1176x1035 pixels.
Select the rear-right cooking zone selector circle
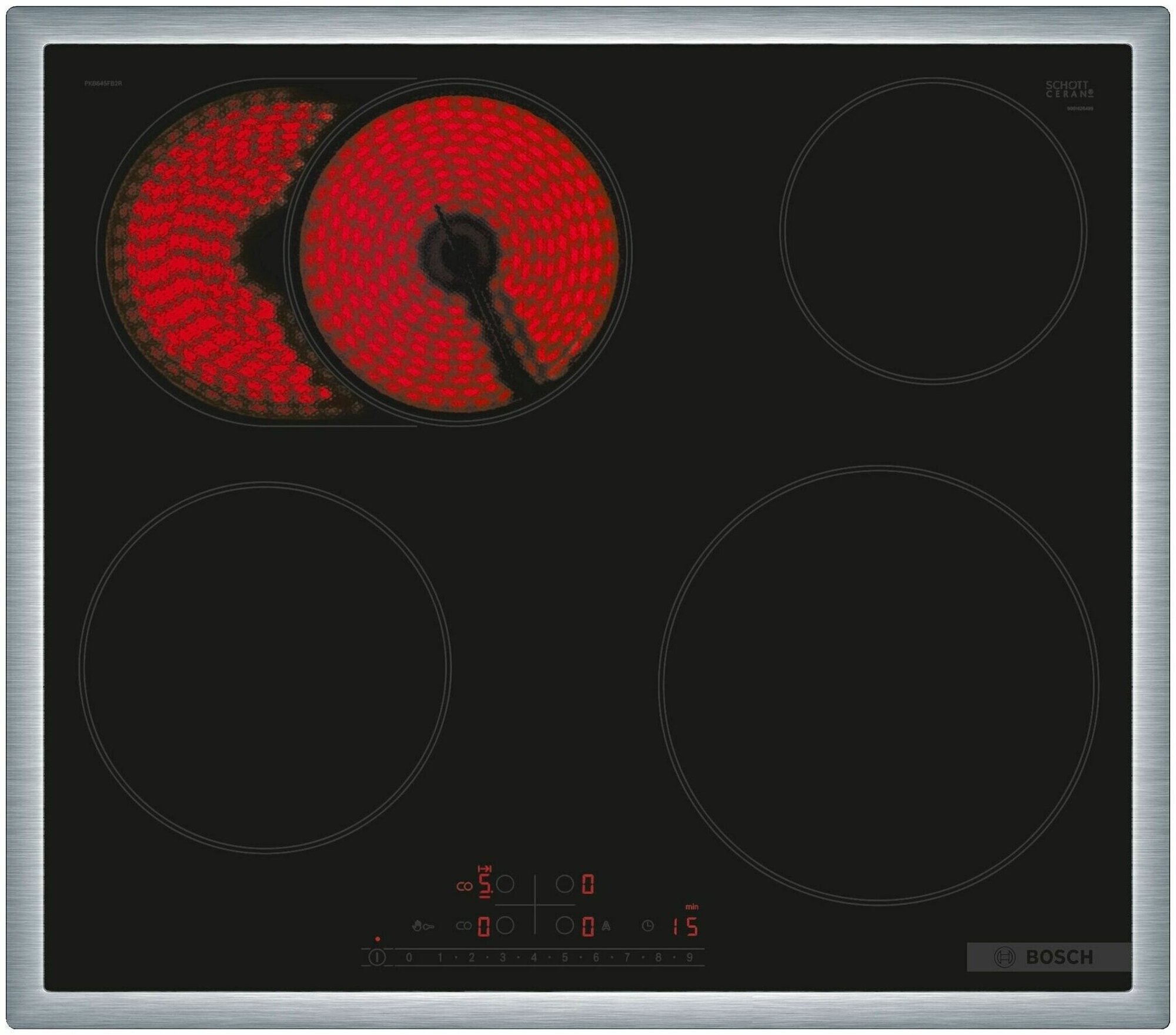[x=564, y=885]
